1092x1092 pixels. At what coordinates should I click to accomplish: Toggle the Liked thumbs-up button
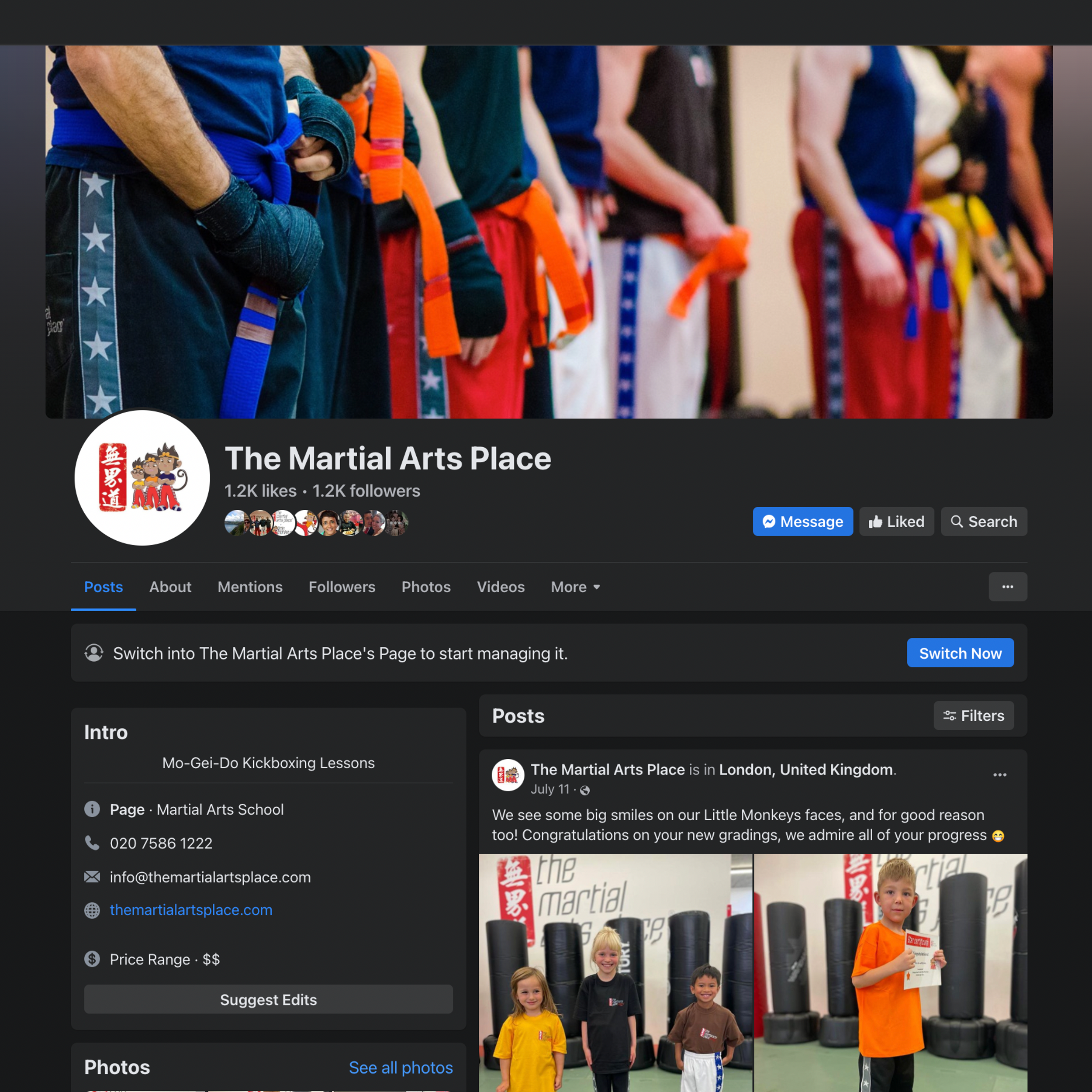point(896,521)
